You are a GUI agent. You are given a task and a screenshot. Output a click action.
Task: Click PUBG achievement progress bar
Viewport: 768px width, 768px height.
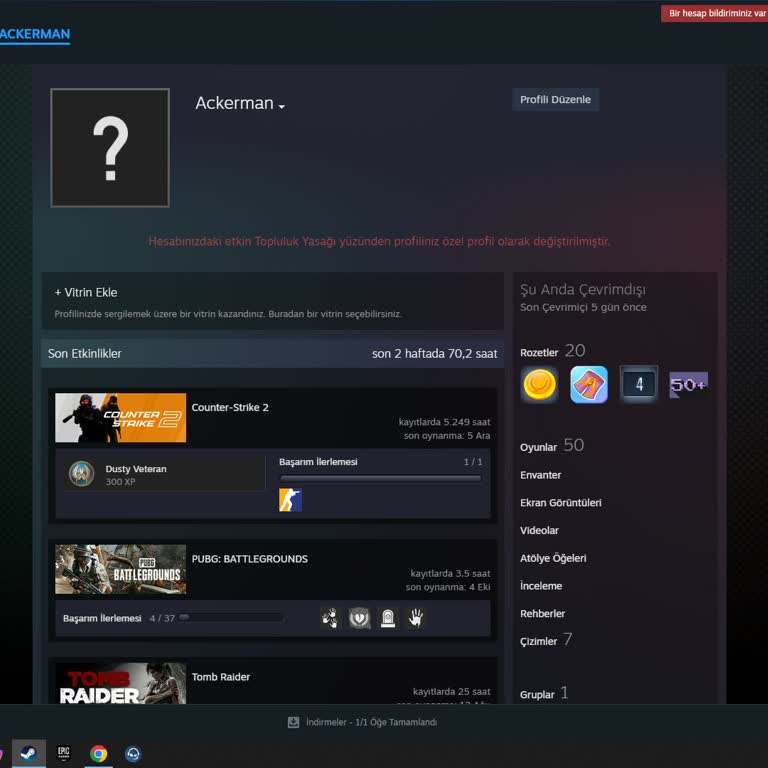point(231,618)
